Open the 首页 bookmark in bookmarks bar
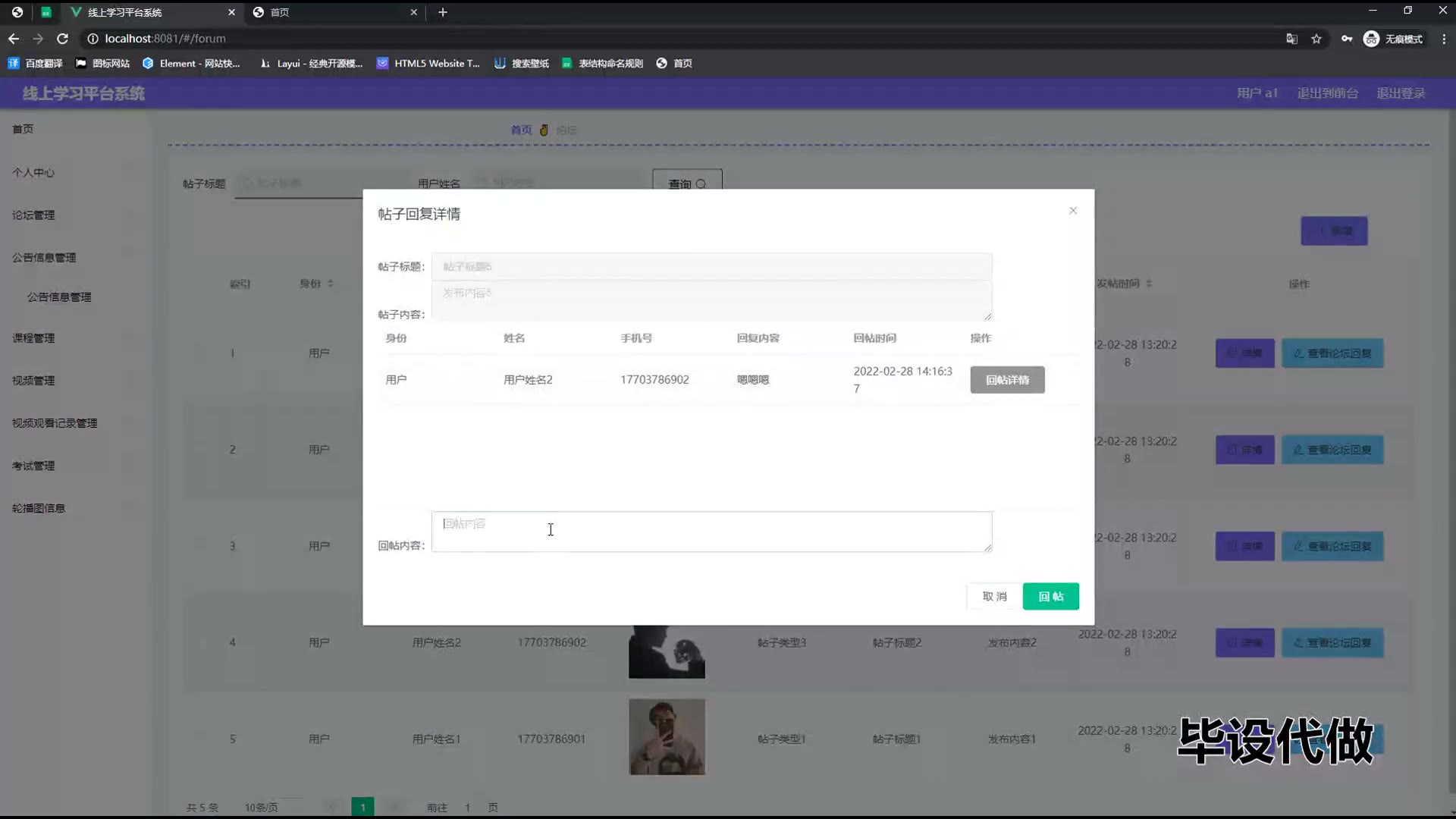 674,64
